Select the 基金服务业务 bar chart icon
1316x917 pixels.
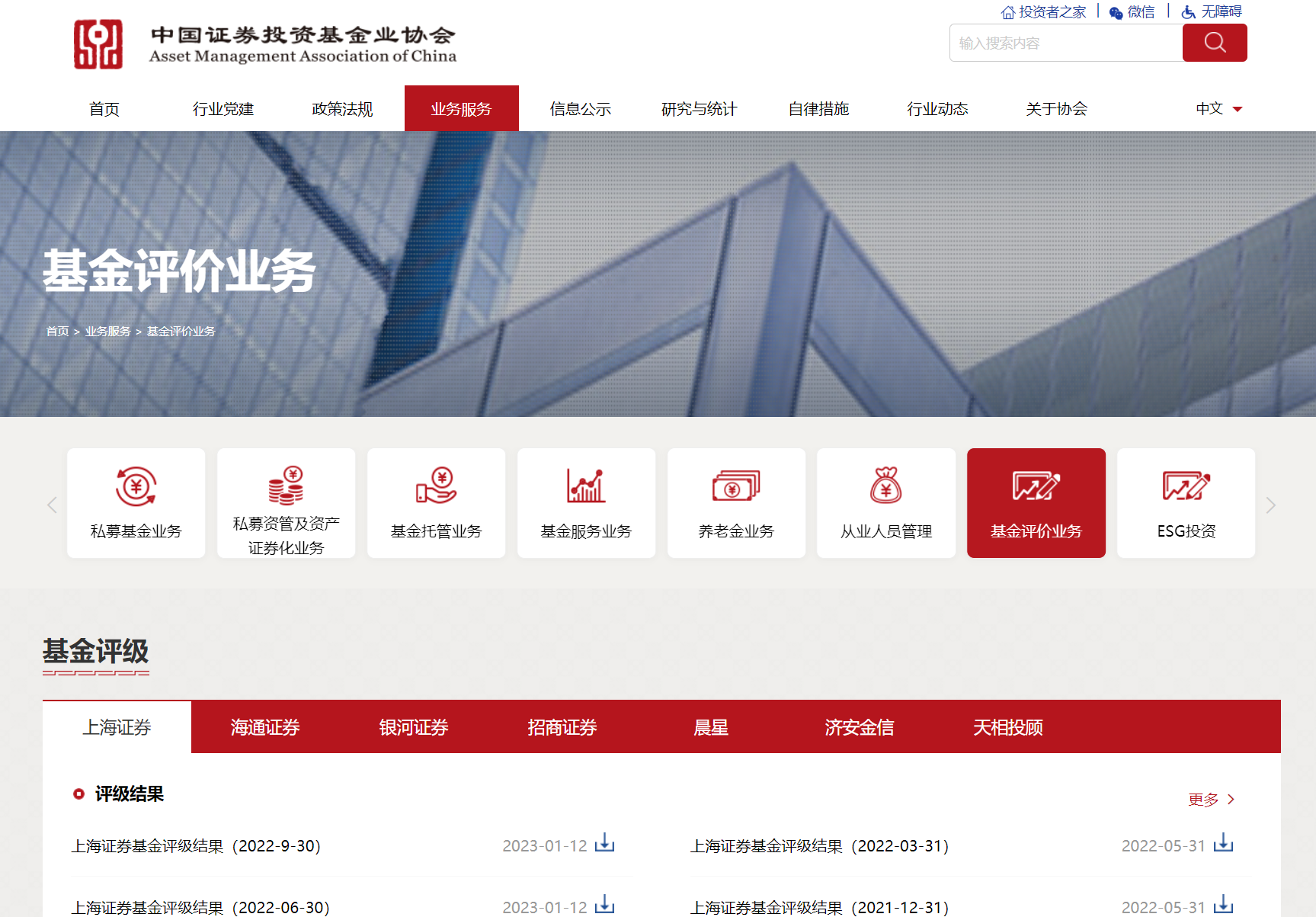click(586, 486)
